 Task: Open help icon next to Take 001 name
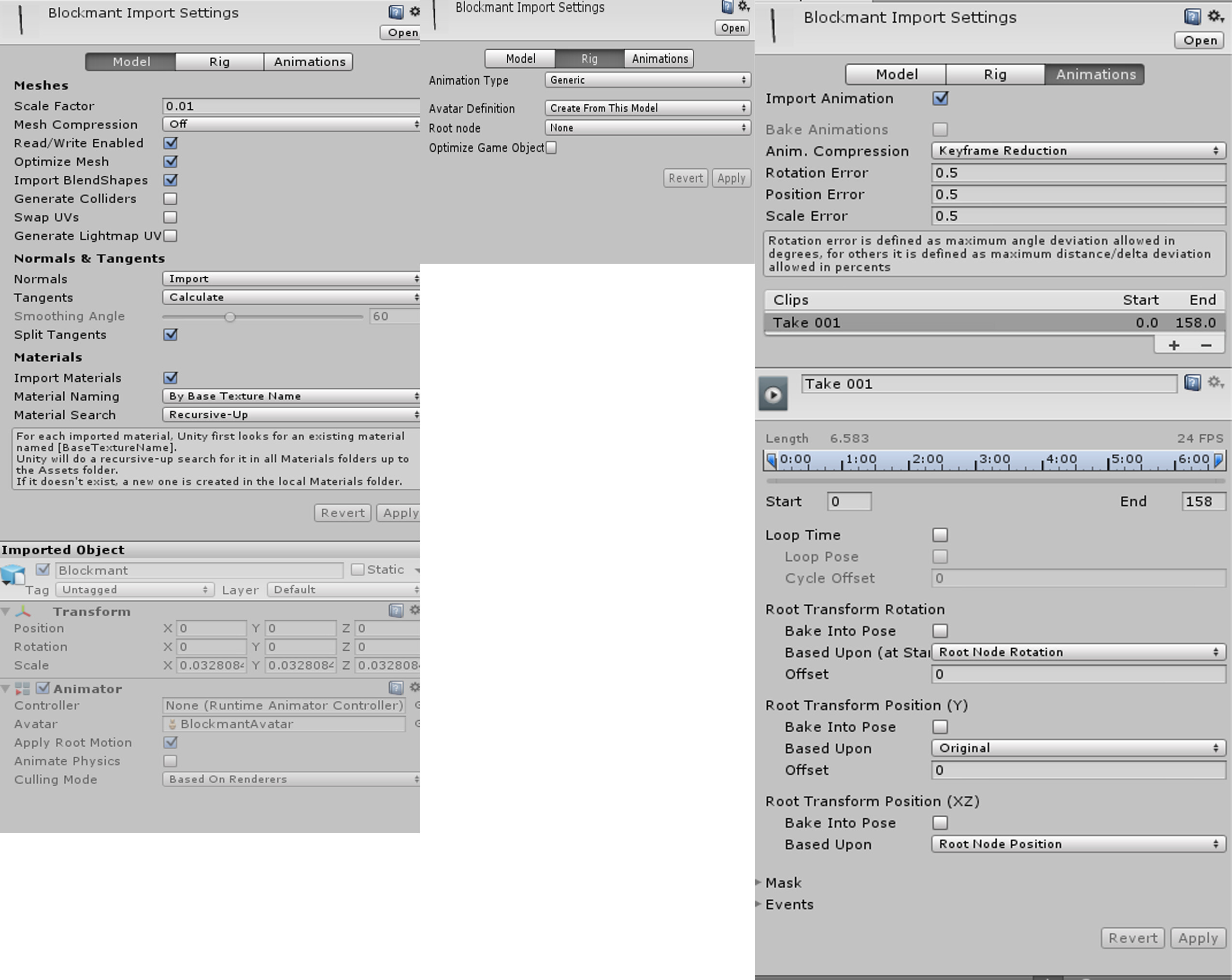[1192, 383]
